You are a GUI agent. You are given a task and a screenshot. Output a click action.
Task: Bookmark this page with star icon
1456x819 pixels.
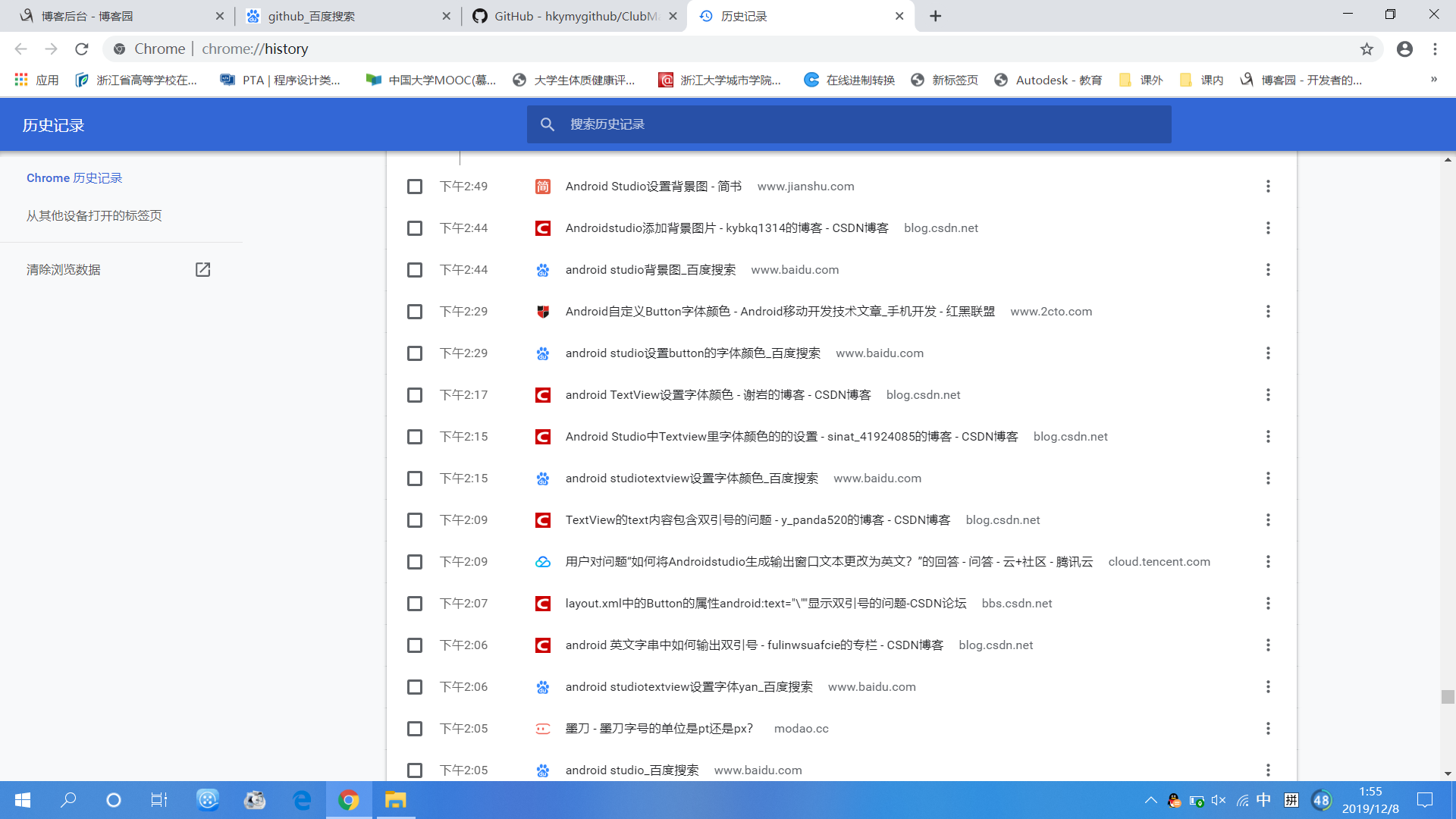click(1367, 49)
